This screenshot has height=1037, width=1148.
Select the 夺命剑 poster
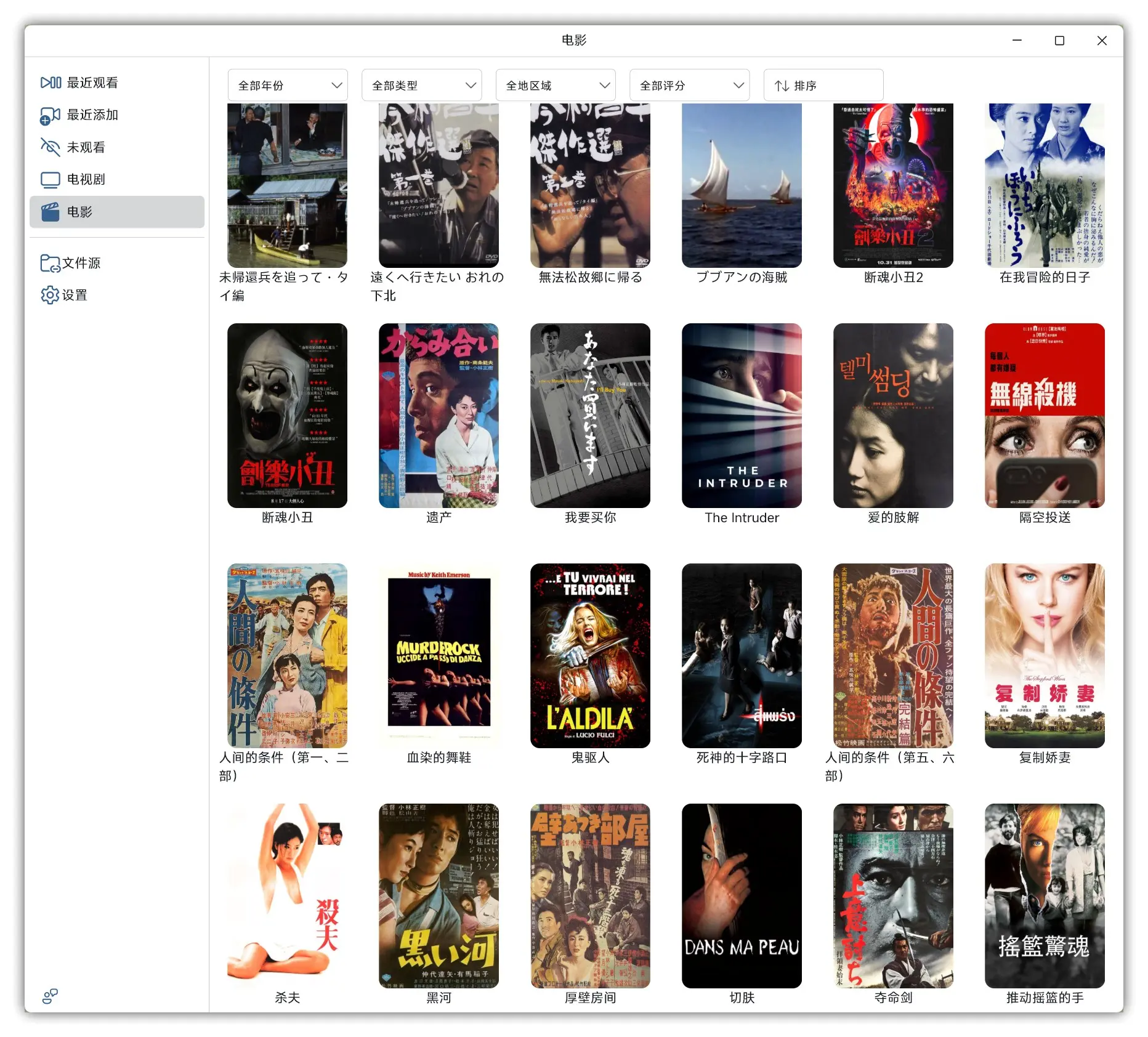point(893,896)
